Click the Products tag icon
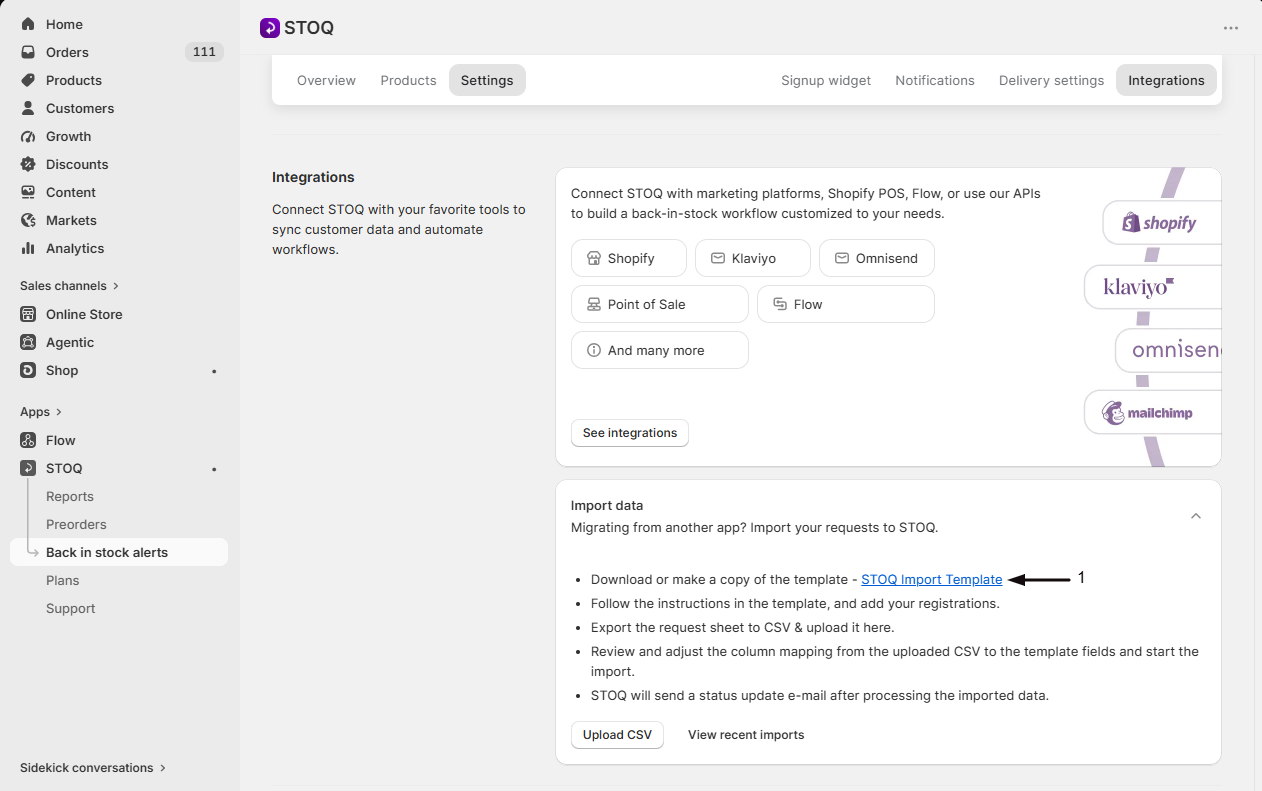1262x791 pixels. (28, 80)
